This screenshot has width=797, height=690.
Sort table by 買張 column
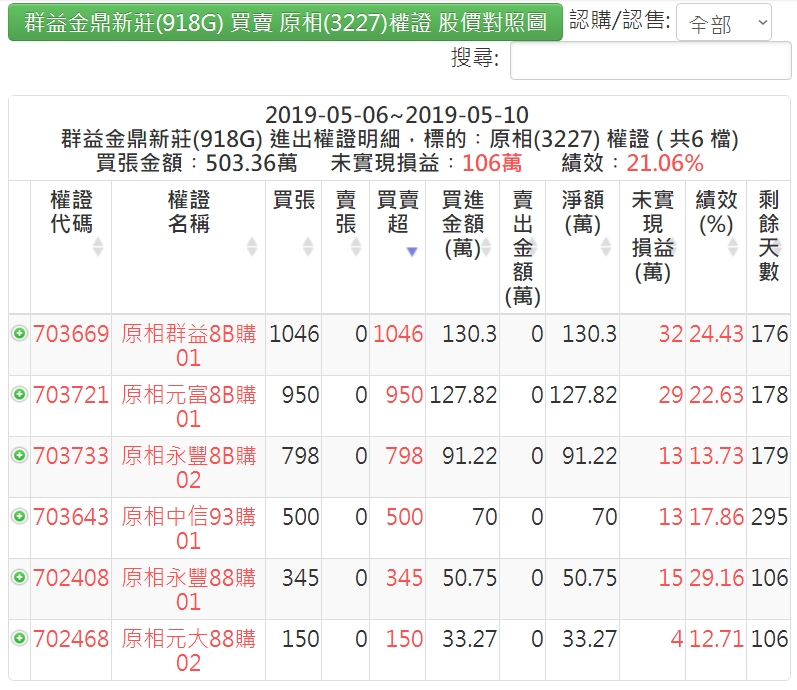[294, 212]
